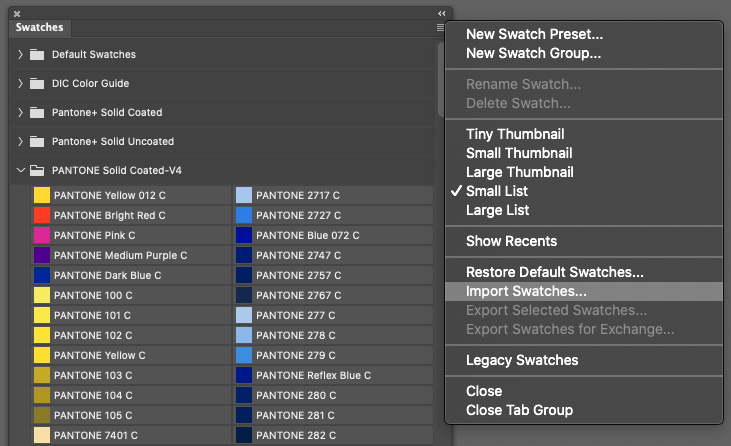Expand the DIC Color Guide group

(20, 83)
